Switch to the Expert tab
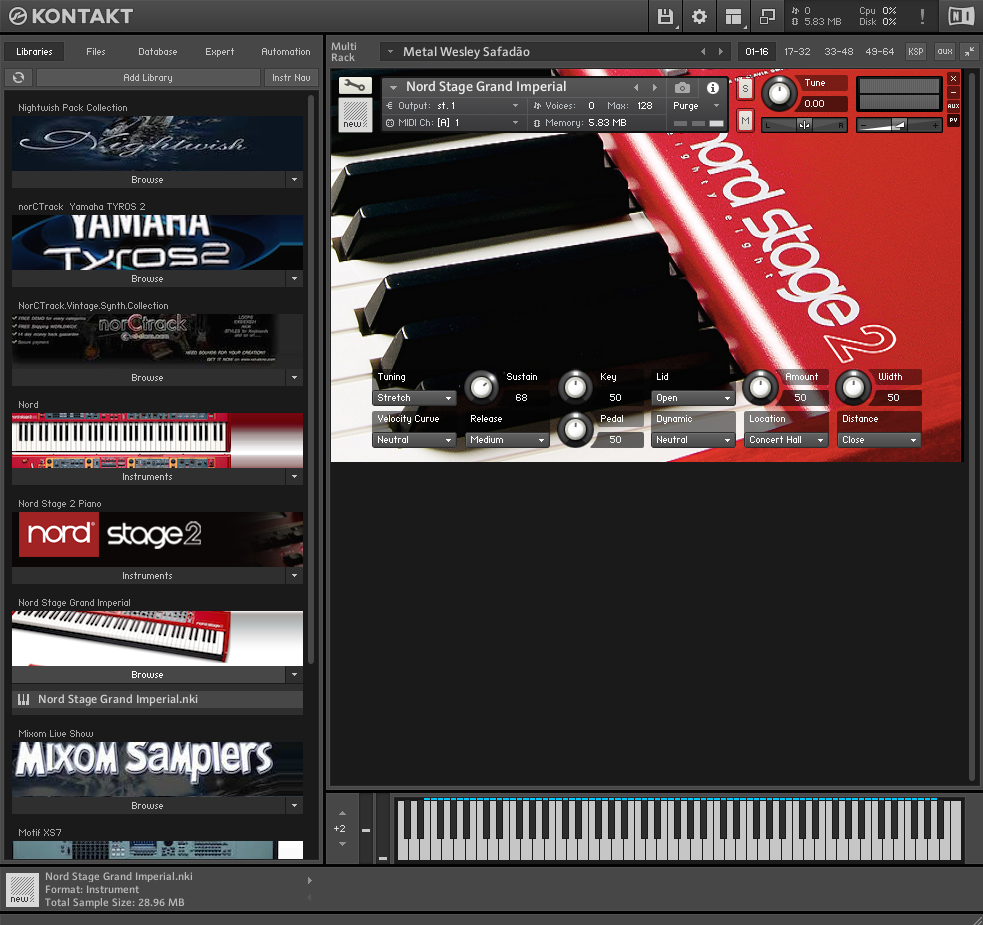 (x=219, y=51)
